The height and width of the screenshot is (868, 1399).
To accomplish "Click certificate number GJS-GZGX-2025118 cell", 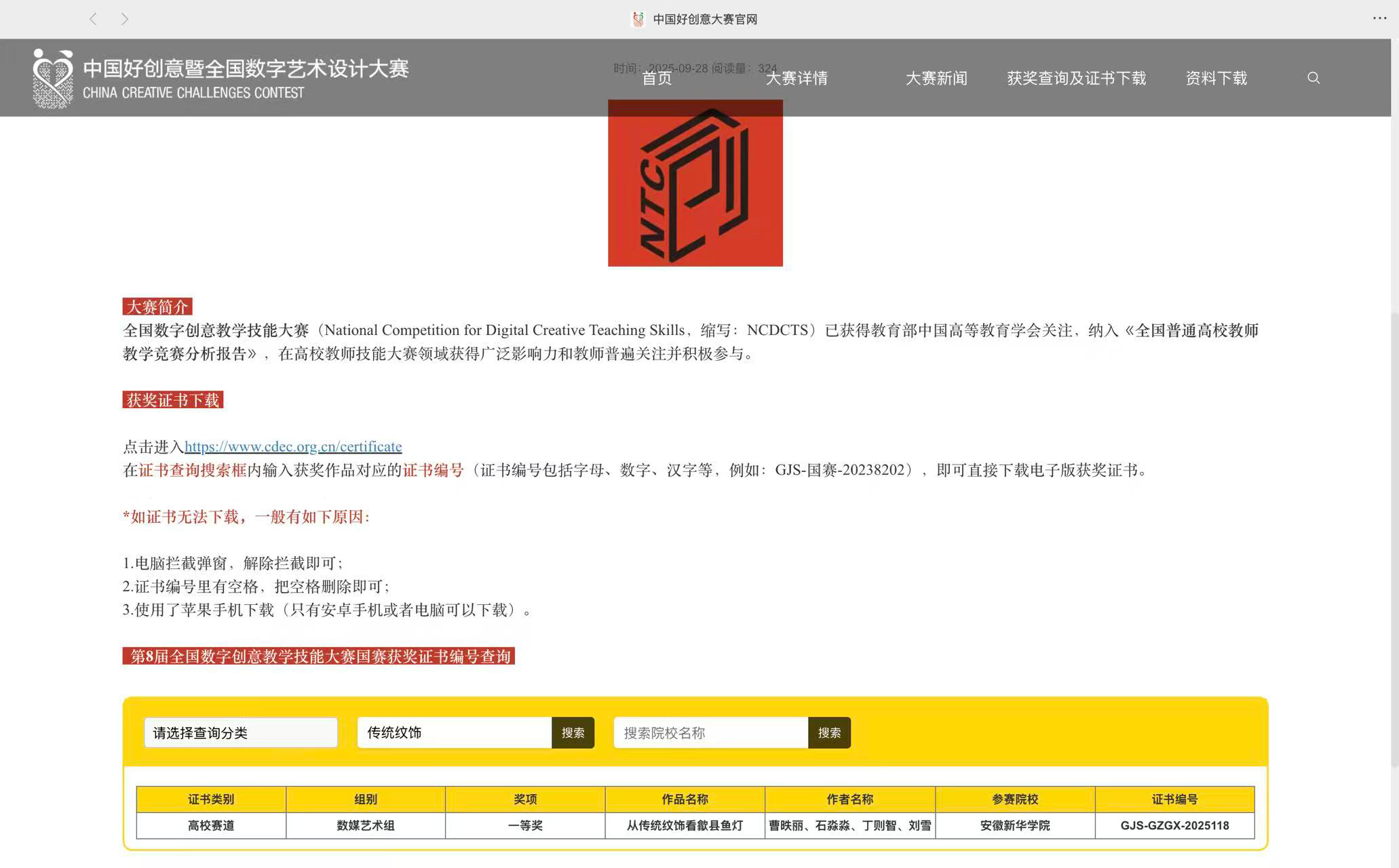I will click(1174, 826).
